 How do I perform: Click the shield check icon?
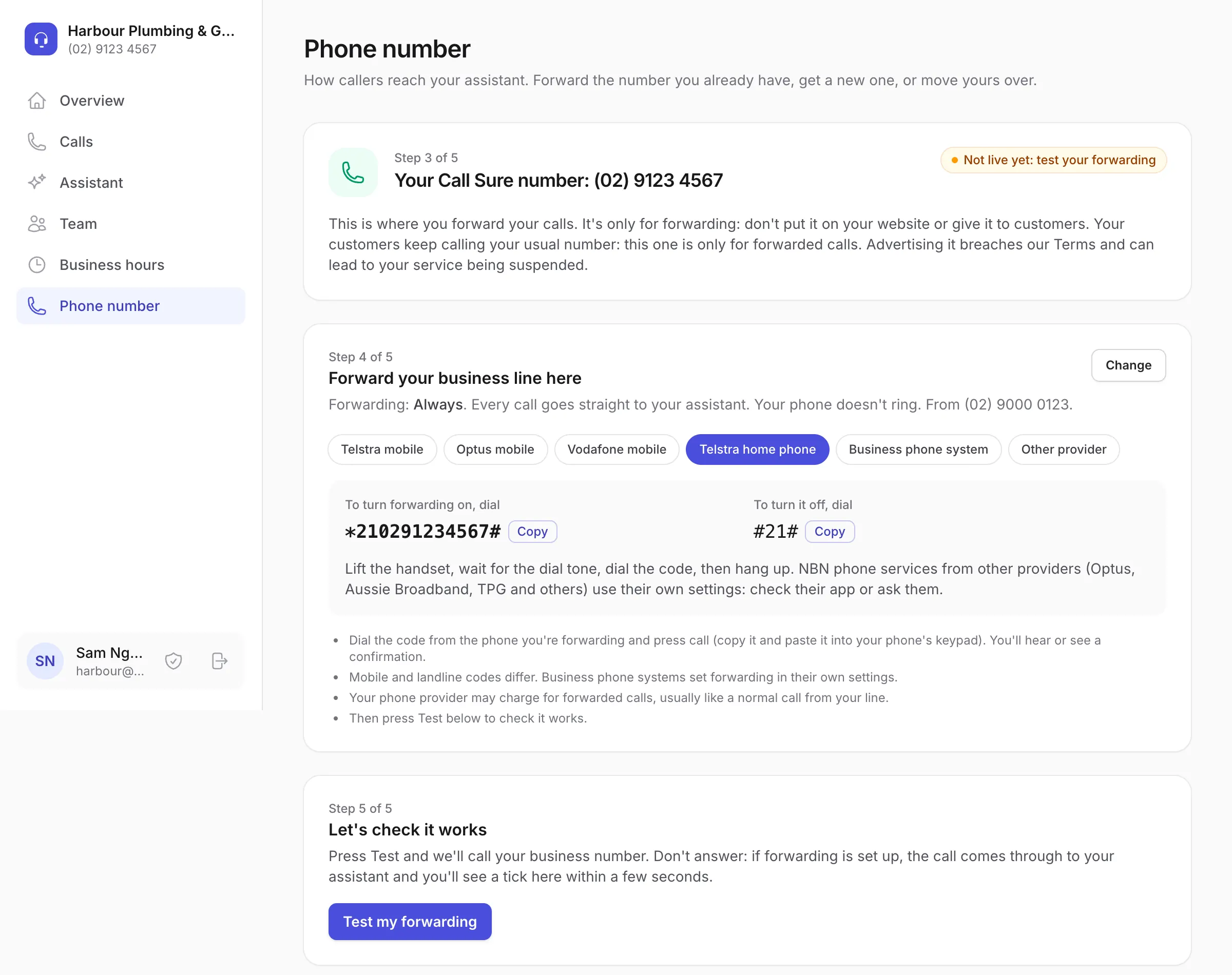tap(174, 661)
